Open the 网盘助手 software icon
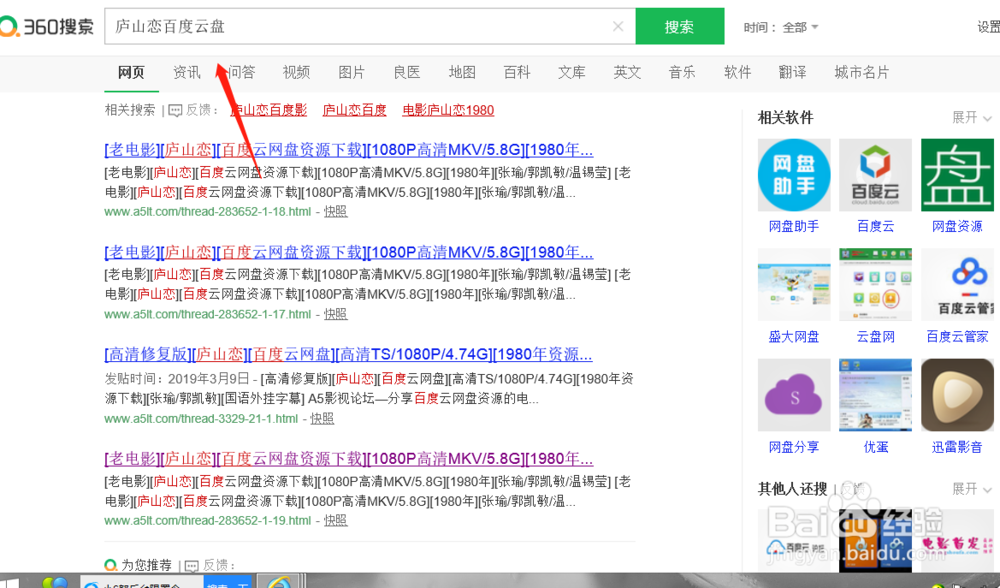Image resolution: width=1000 pixels, height=588 pixels. 793,176
